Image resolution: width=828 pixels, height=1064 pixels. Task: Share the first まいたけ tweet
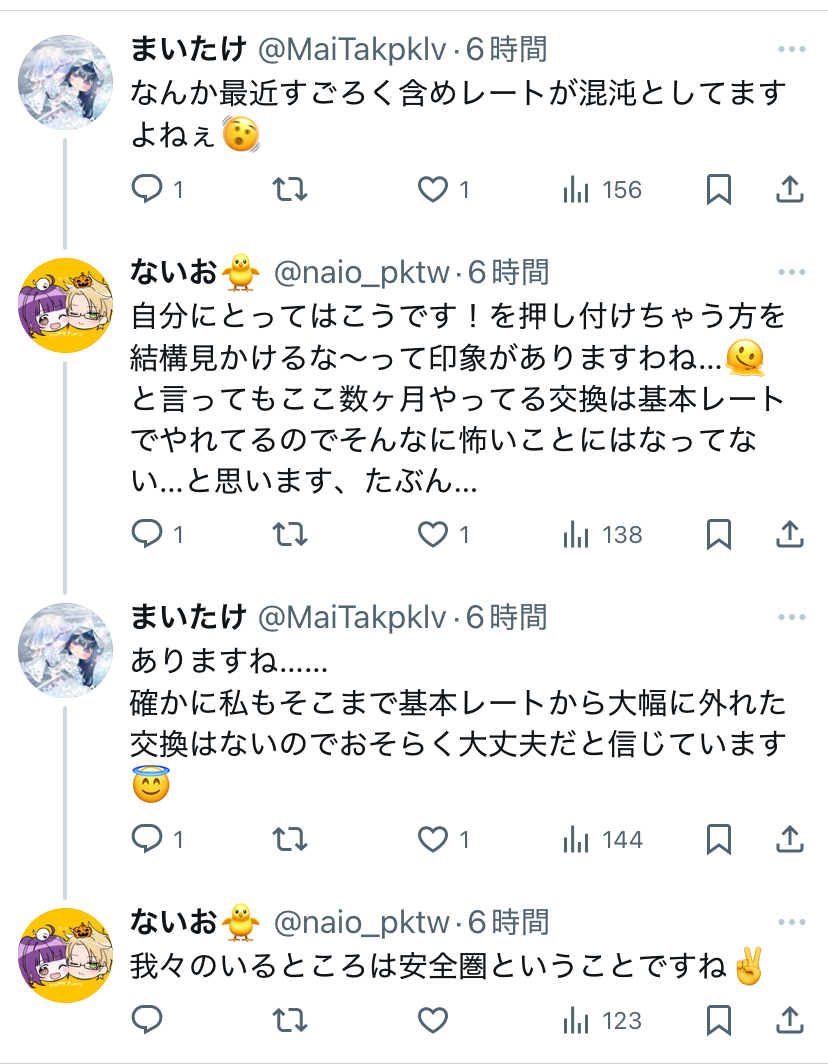click(x=790, y=189)
